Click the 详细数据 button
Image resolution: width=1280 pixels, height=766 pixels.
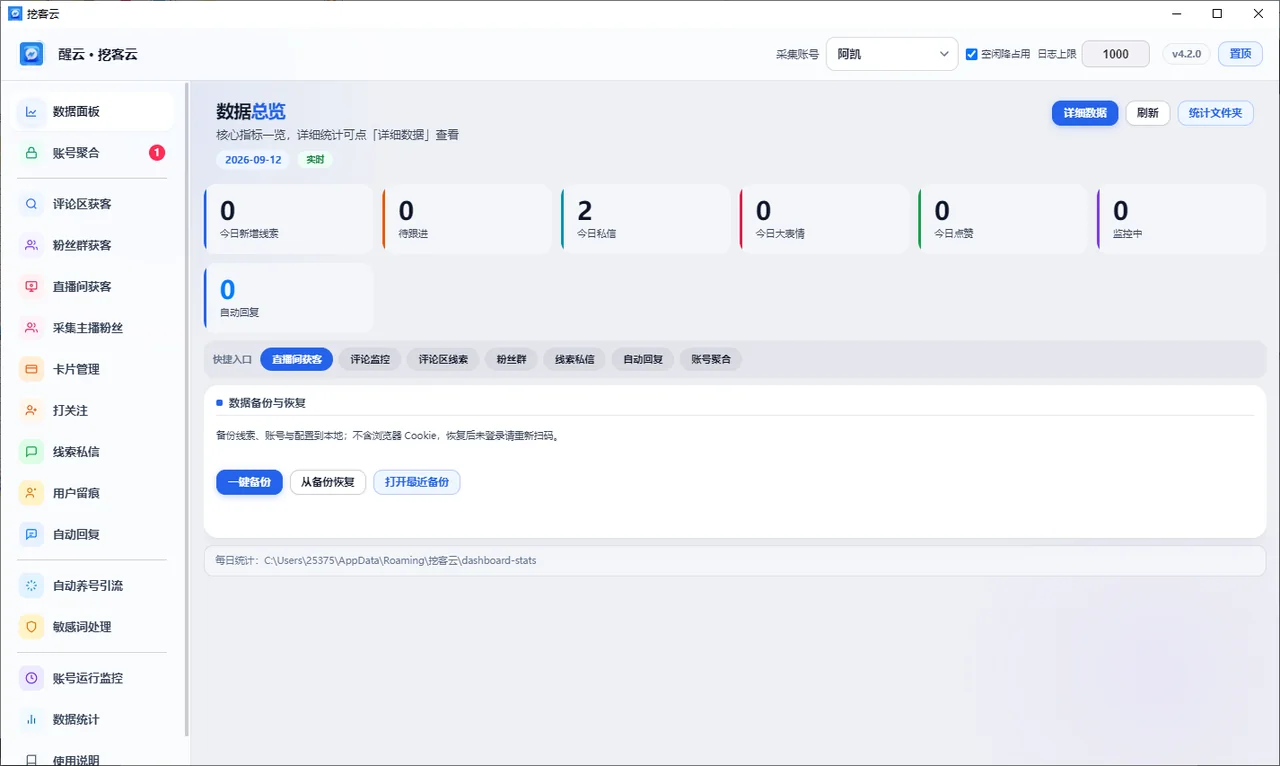tap(1085, 113)
